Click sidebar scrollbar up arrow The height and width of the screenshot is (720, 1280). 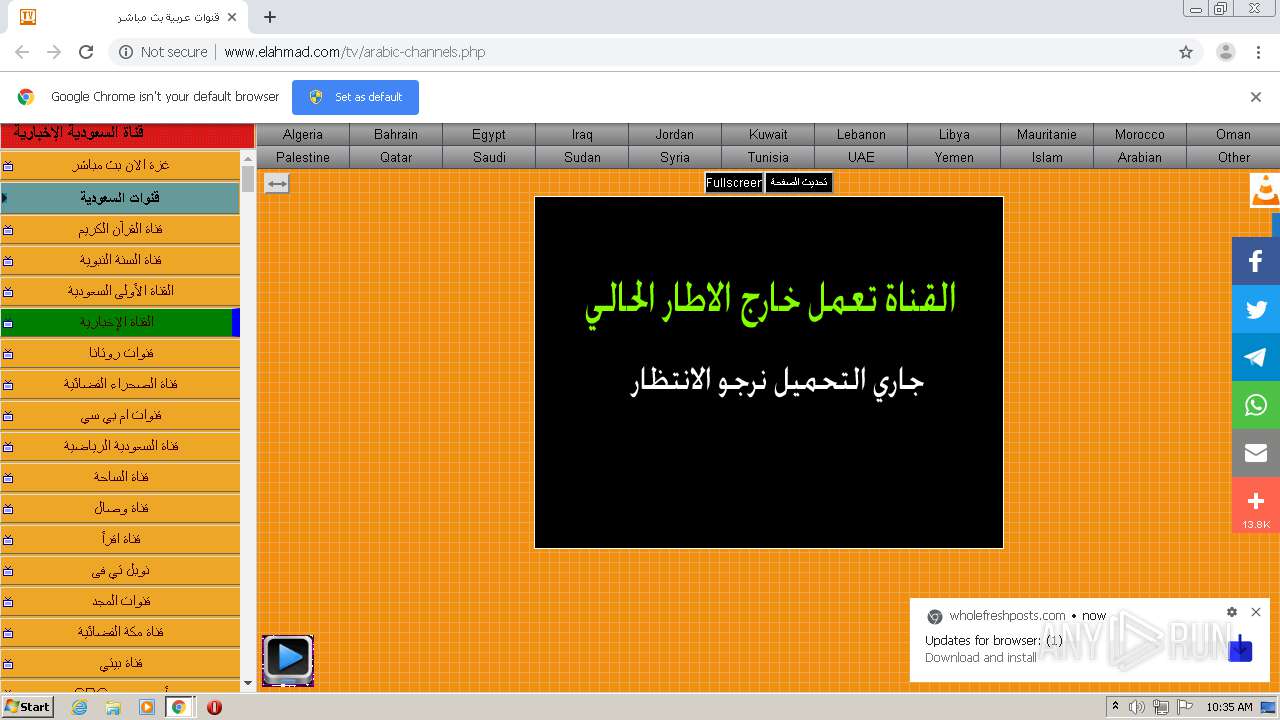tap(248, 158)
